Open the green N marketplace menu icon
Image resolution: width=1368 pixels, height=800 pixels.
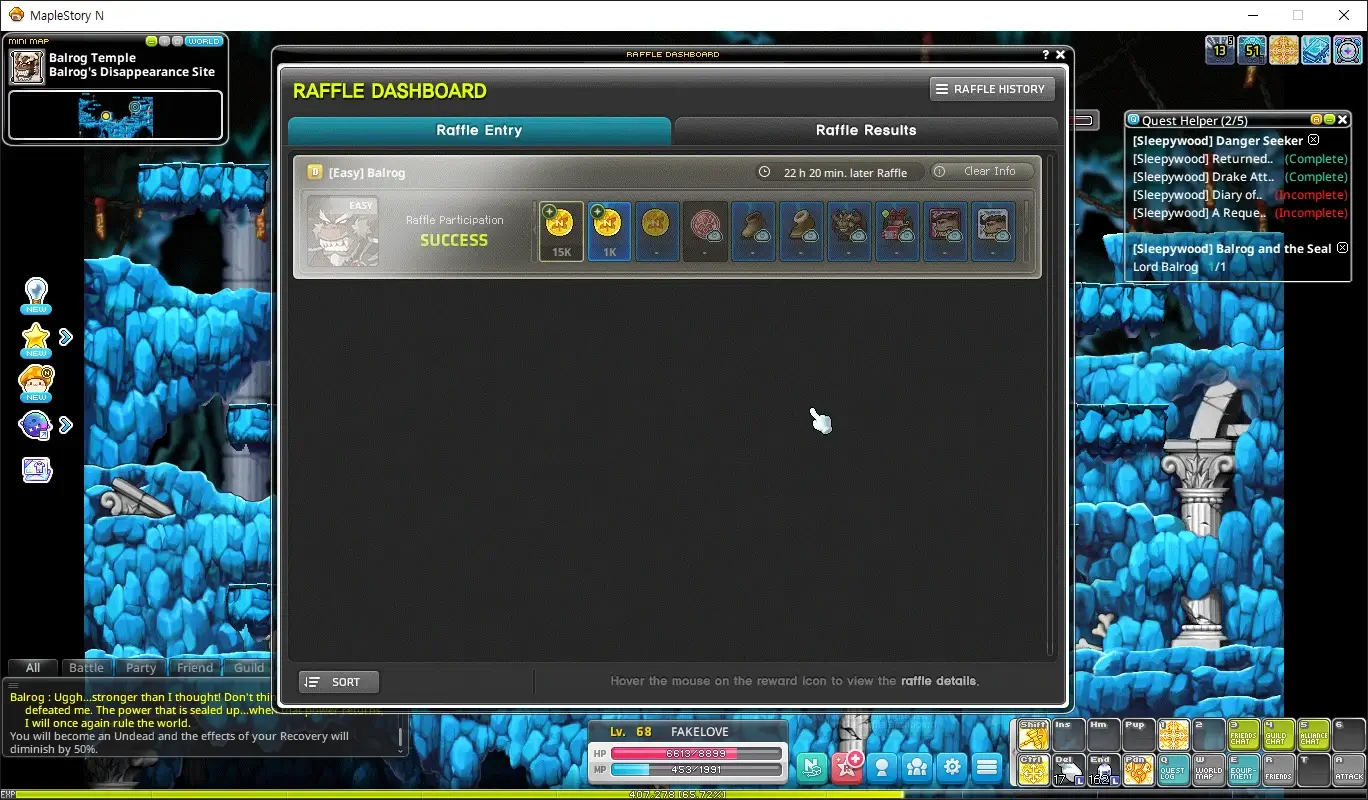pos(813,767)
